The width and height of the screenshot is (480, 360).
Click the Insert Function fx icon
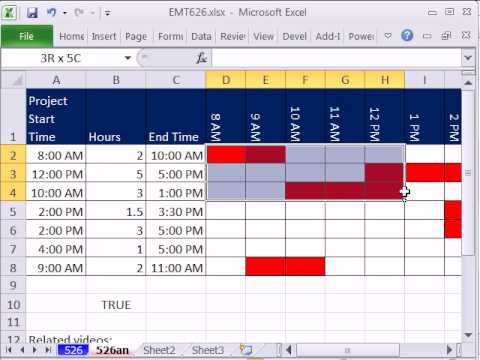pos(201,58)
